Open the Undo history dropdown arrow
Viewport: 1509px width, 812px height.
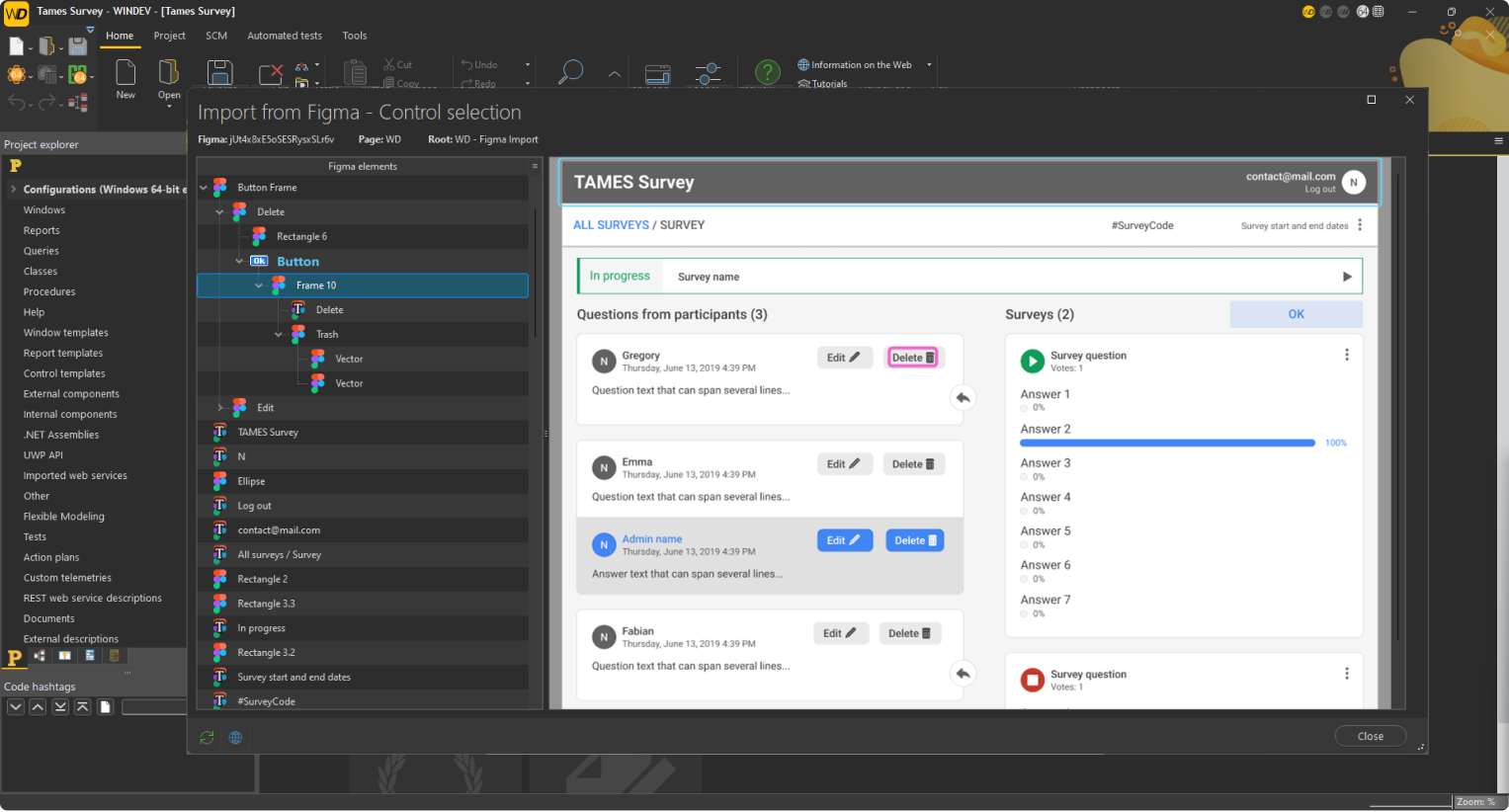[x=528, y=65]
